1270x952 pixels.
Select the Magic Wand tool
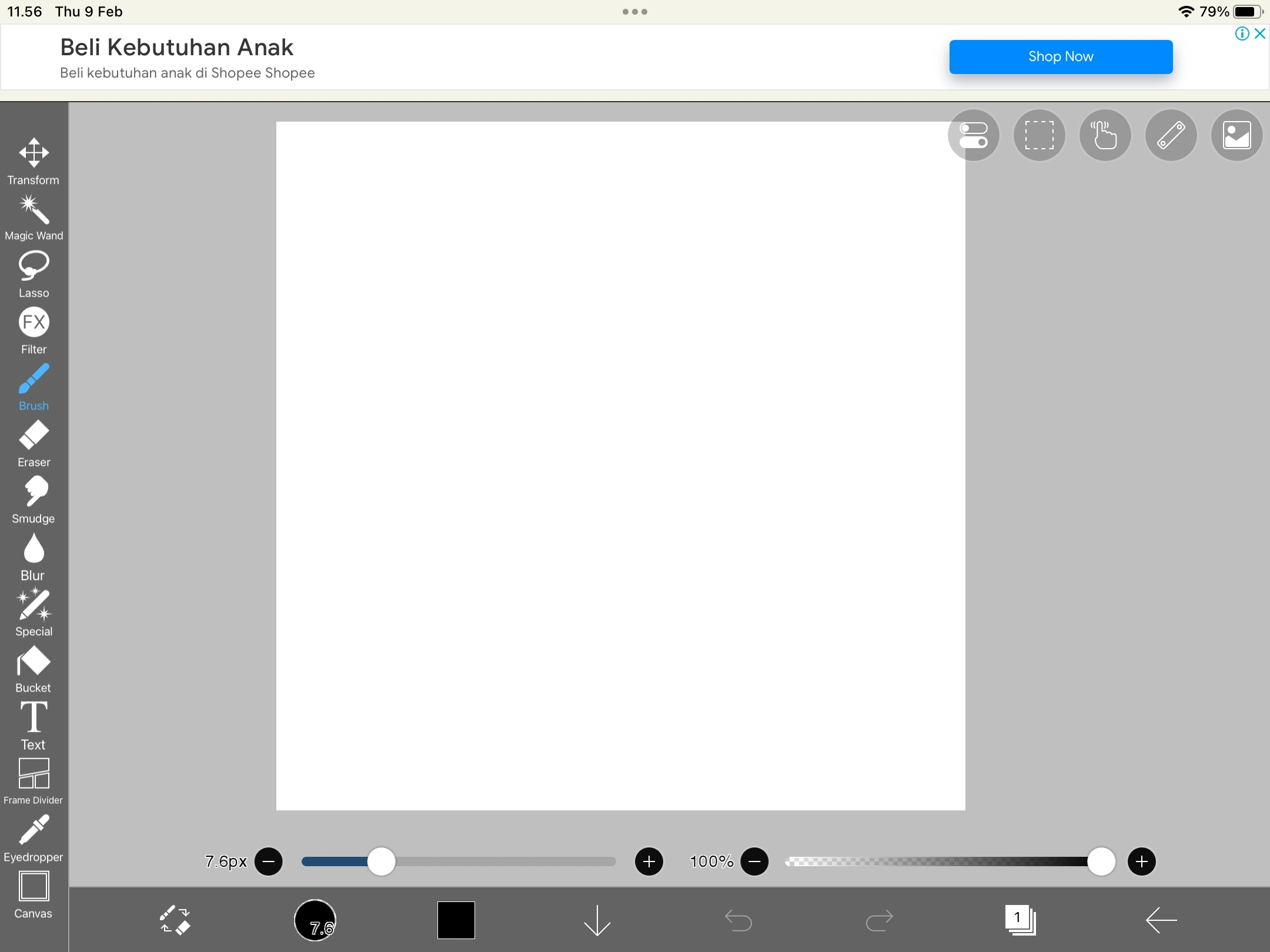pyautogui.click(x=34, y=217)
